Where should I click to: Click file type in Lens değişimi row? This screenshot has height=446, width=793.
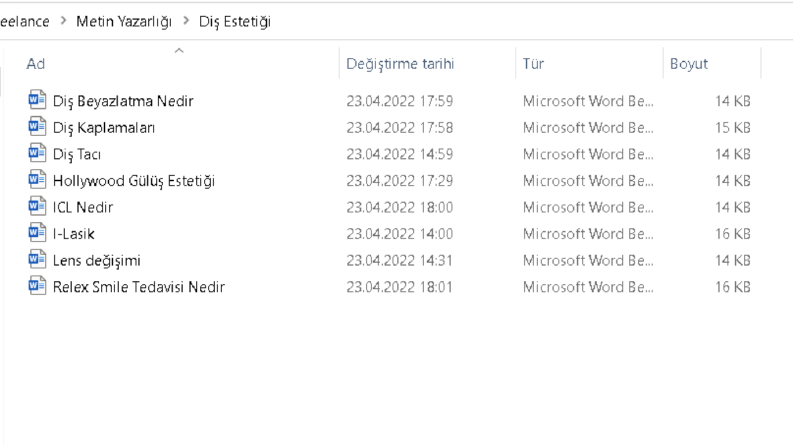tap(588, 260)
